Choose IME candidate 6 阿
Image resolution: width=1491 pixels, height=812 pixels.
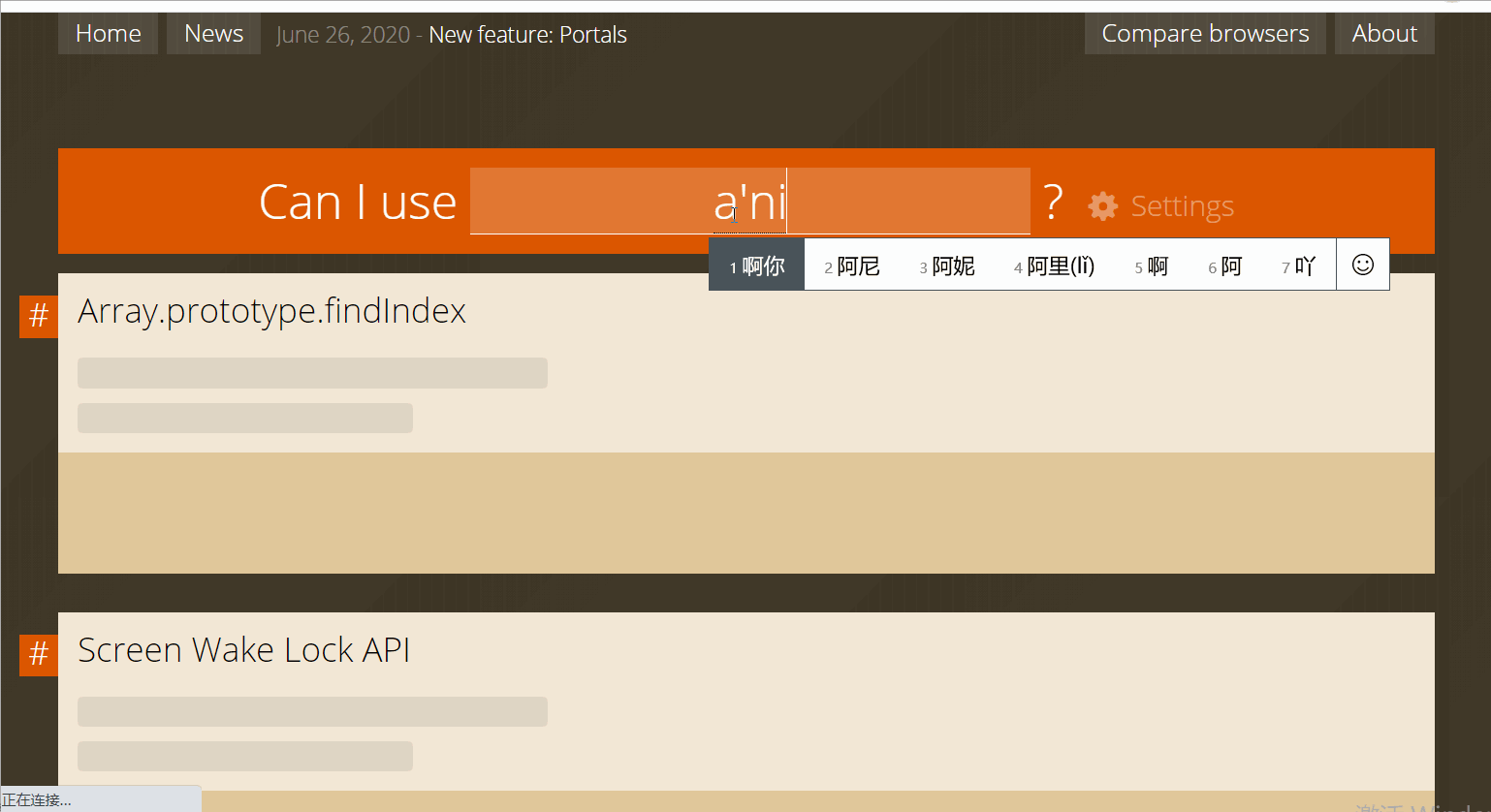[x=1224, y=265]
